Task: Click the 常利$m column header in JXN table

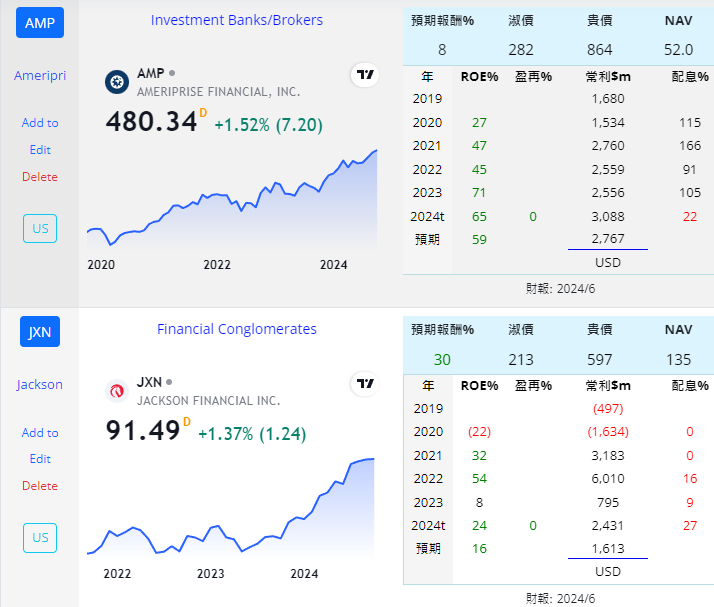Action: pyautogui.click(x=608, y=386)
